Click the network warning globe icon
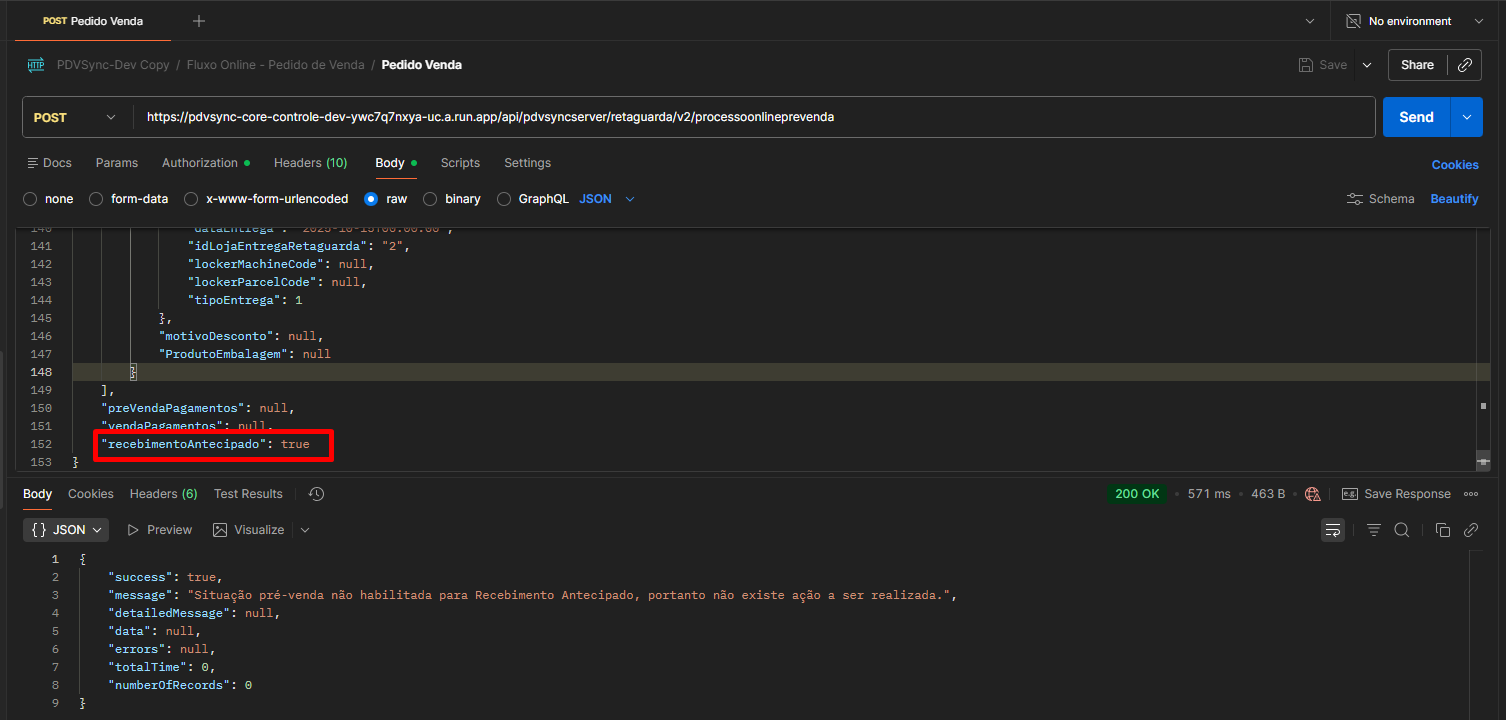 point(1313,494)
